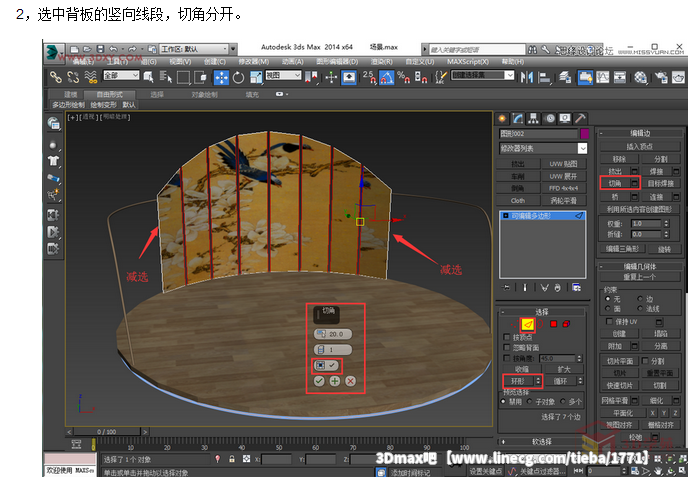
Task: Open the 视图 reference coordinate dropdown
Action: [x=283, y=75]
